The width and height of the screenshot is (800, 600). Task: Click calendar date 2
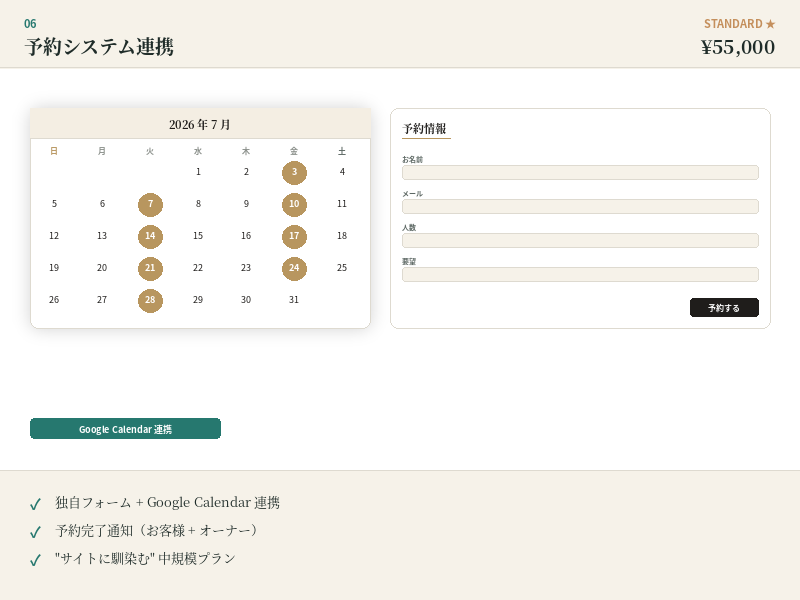[x=246, y=172]
